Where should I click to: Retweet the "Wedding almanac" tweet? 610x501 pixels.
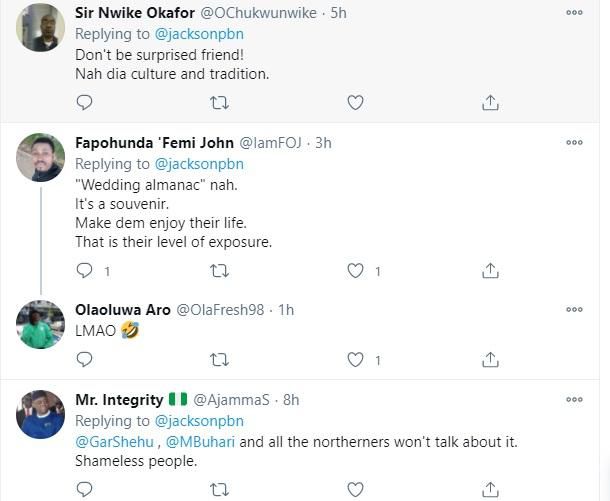(220, 270)
